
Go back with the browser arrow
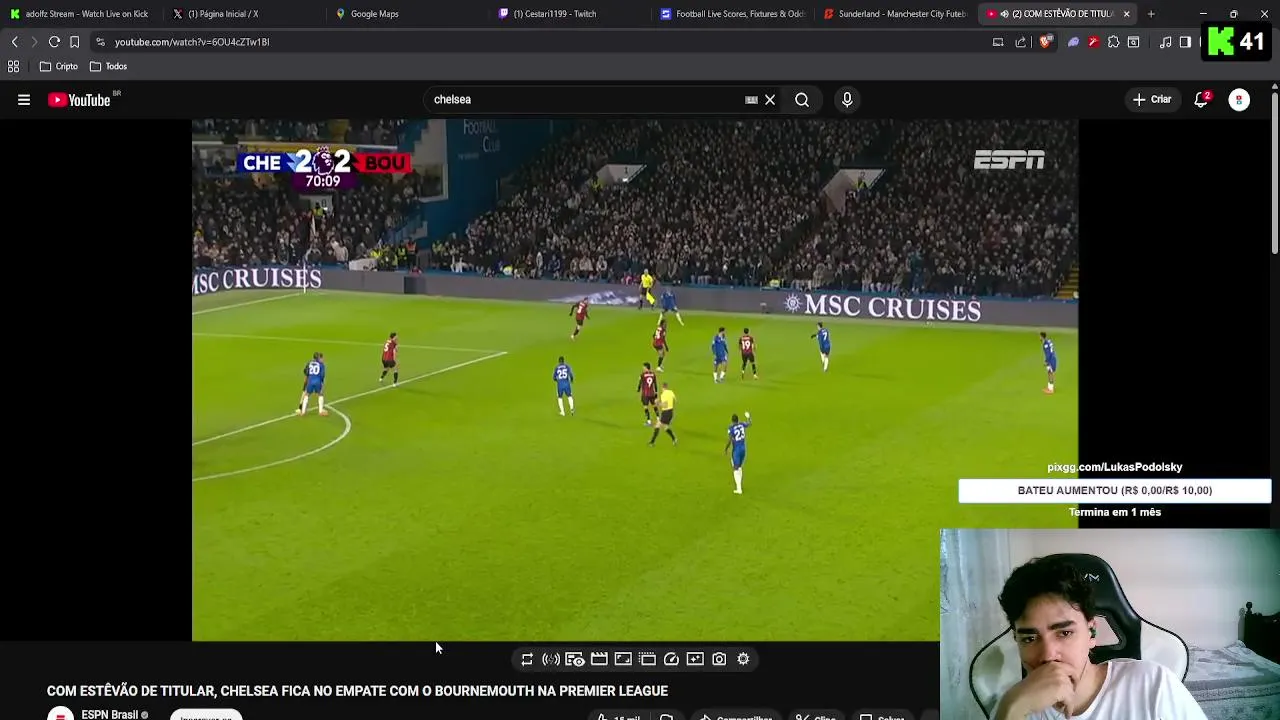(14, 42)
